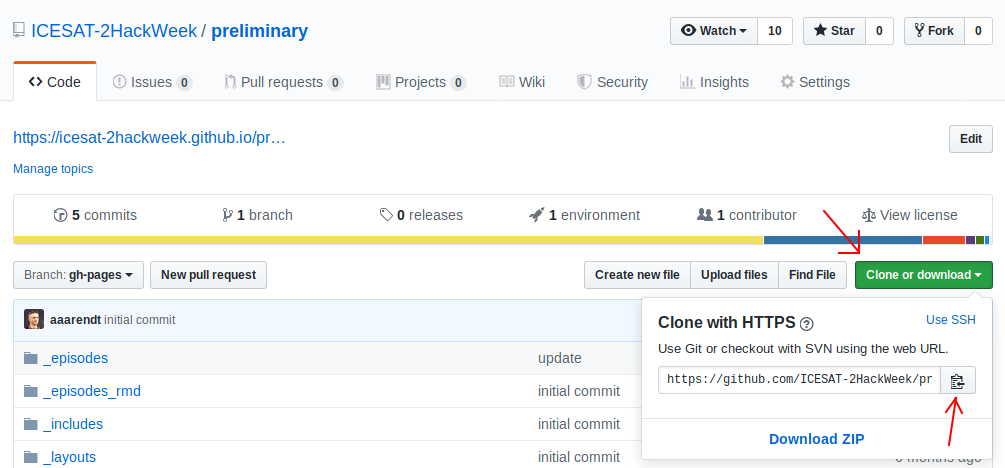Open the Watch dropdown
The height and width of the screenshot is (468, 1005).
click(713, 31)
